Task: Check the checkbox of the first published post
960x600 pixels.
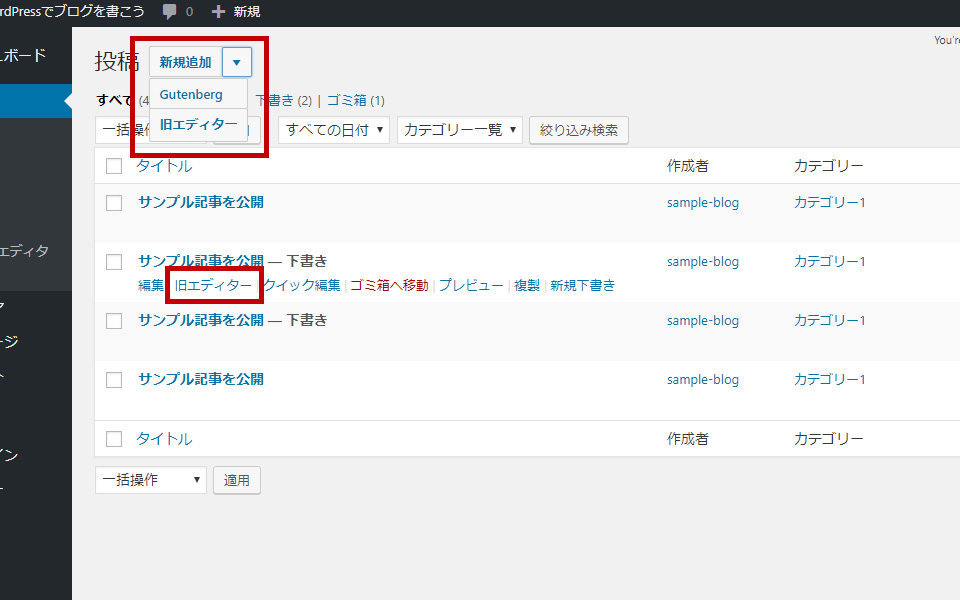Action: coord(114,203)
